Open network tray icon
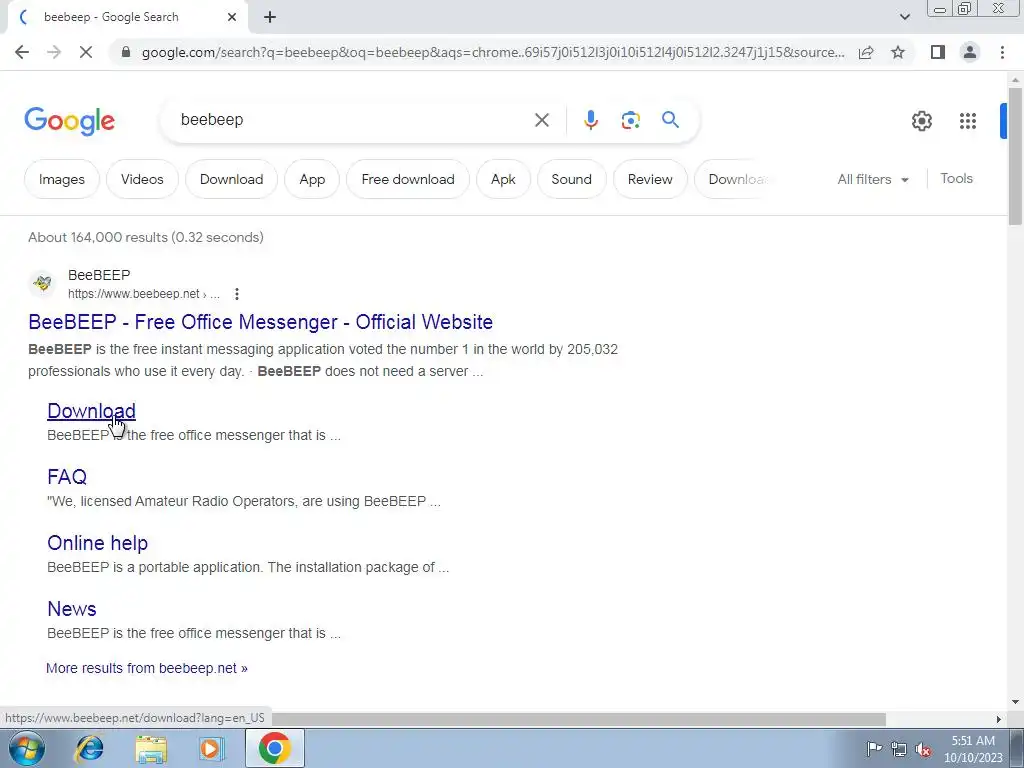 point(899,749)
